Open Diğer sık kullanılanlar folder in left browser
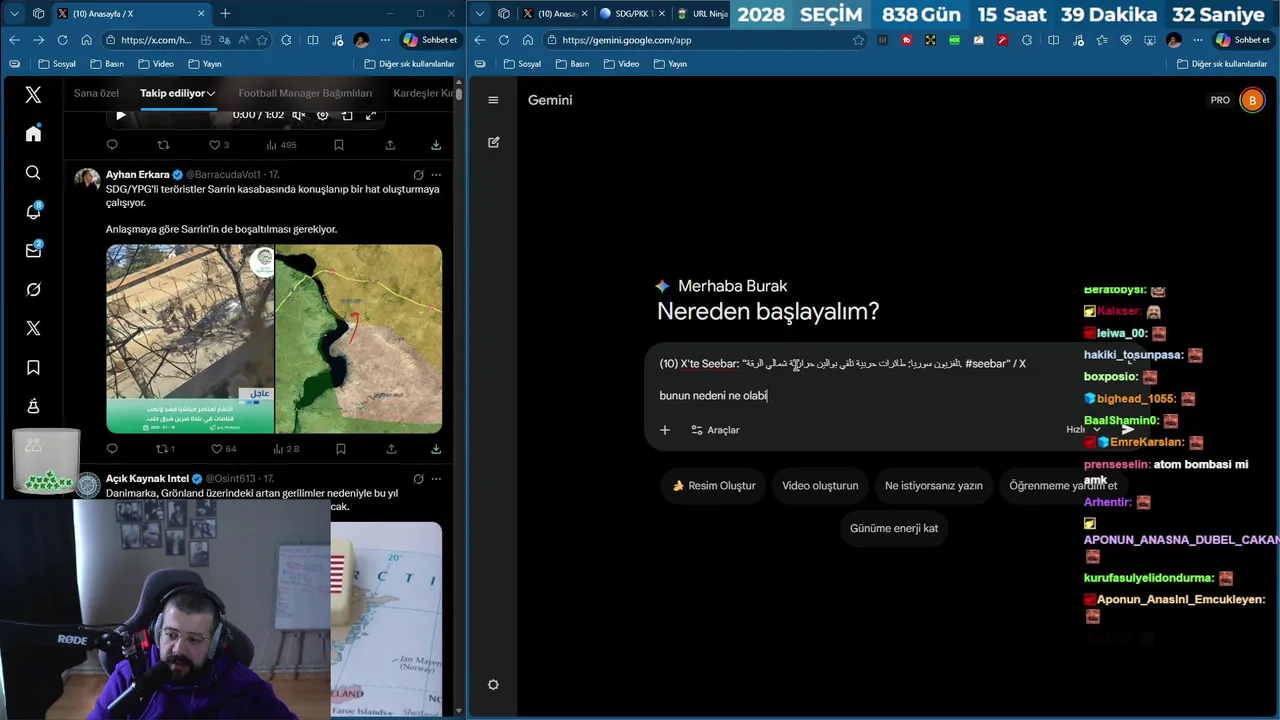 408,64
